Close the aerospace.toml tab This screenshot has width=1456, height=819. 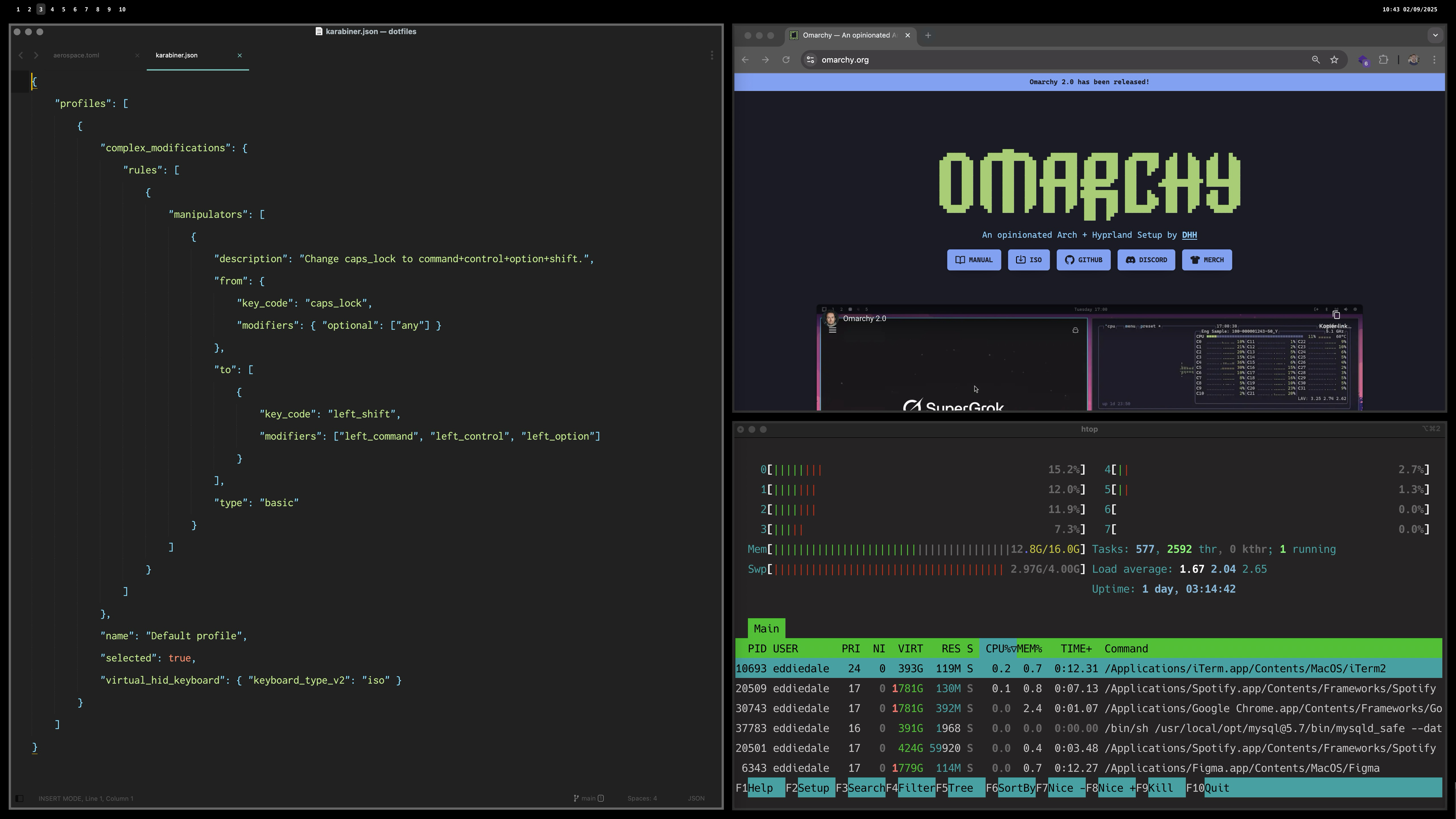[x=137, y=55]
